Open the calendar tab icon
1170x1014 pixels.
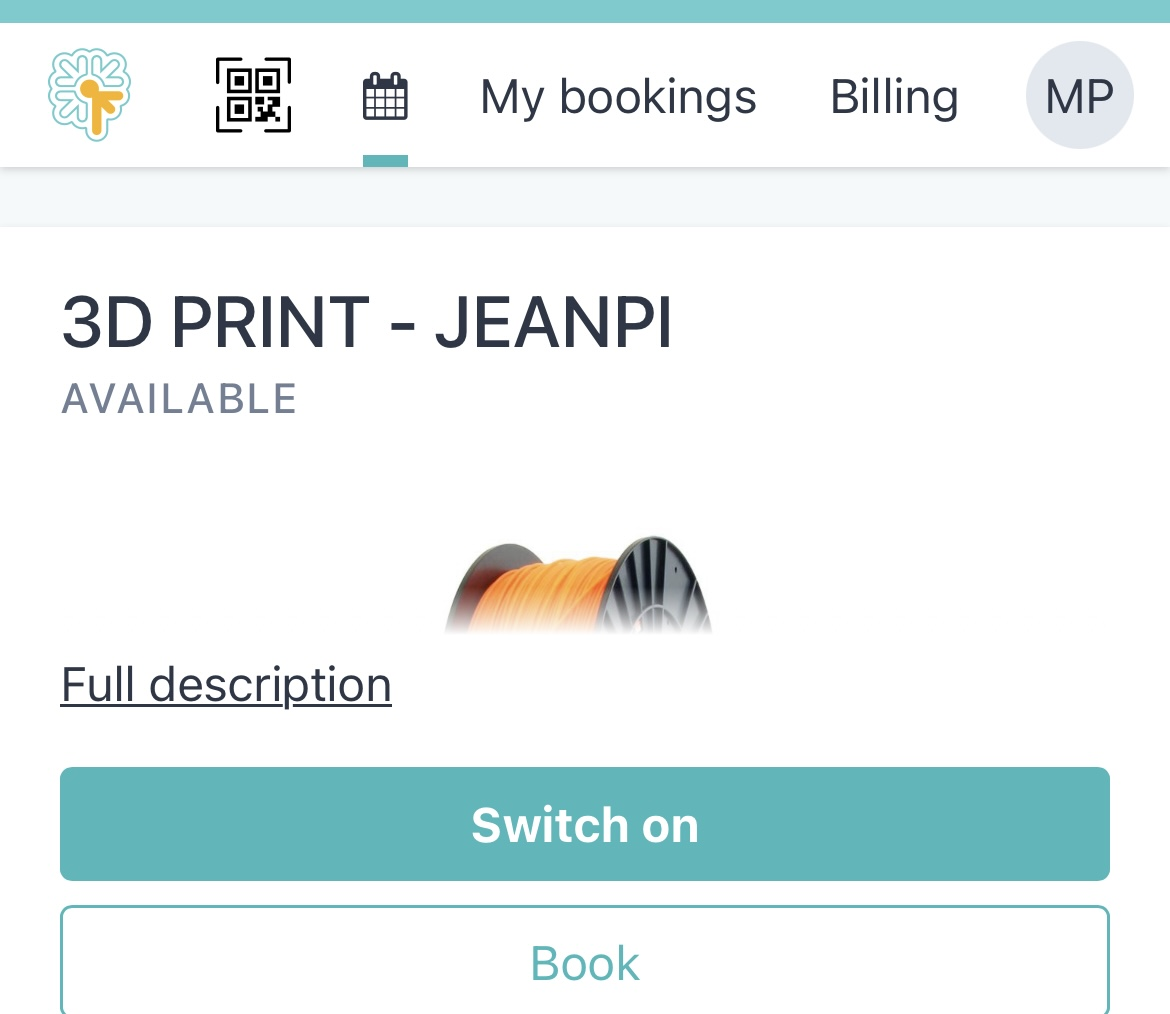(x=385, y=96)
